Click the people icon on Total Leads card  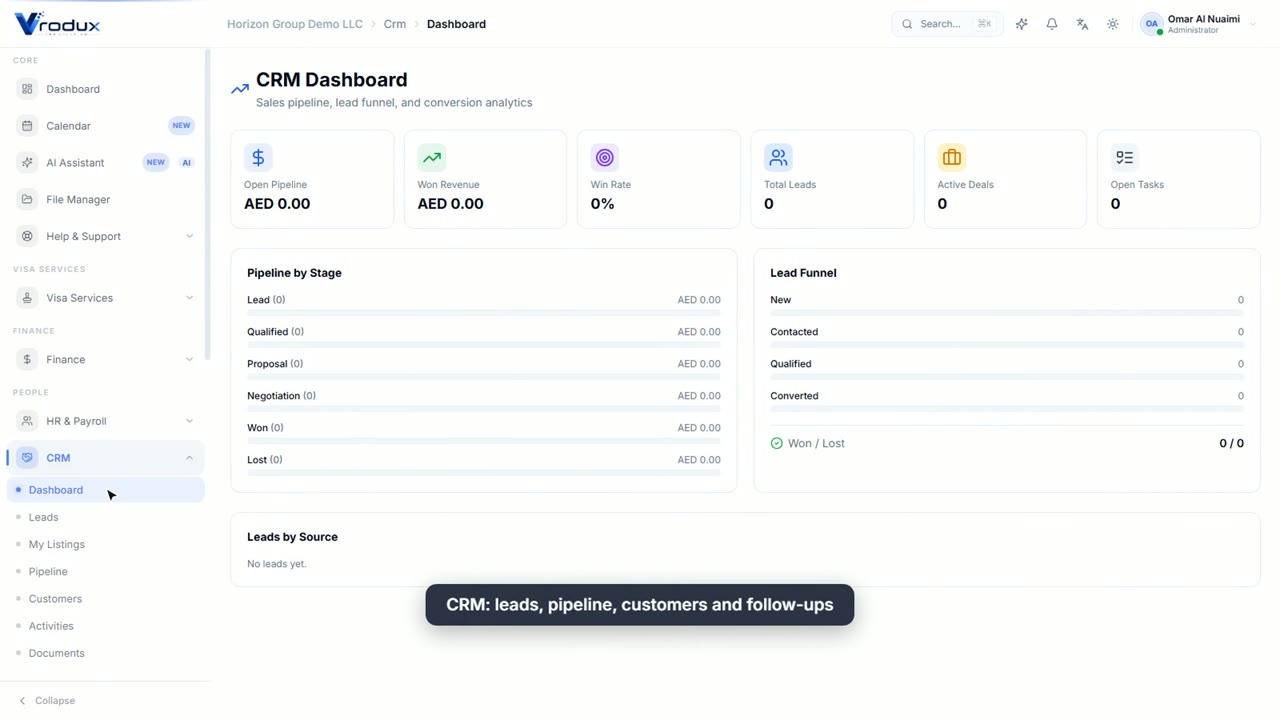pyautogui.click(x=778, y=157)
